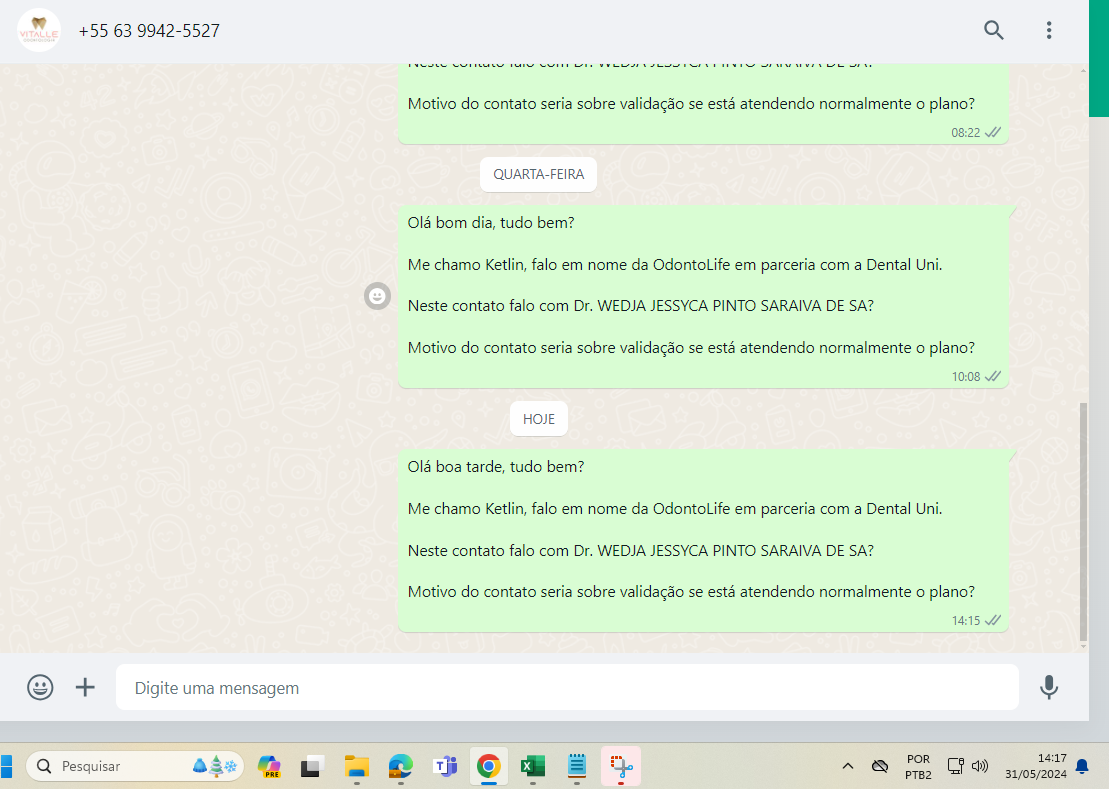The image size is (1109, 789).
Task: Open the Vitalle contact profile picture
Action: [39, 30]
